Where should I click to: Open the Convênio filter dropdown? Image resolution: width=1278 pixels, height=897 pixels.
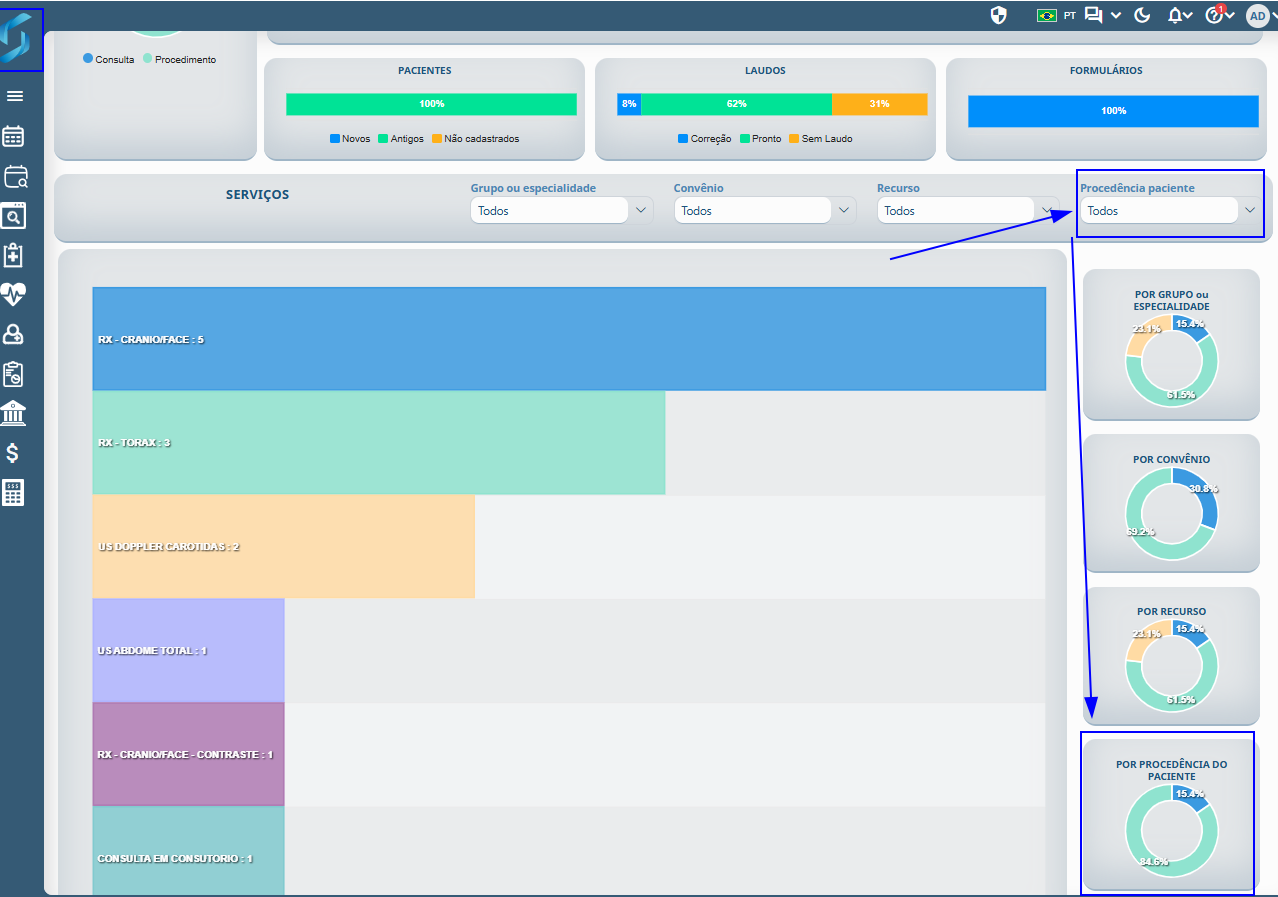(765, 211)
